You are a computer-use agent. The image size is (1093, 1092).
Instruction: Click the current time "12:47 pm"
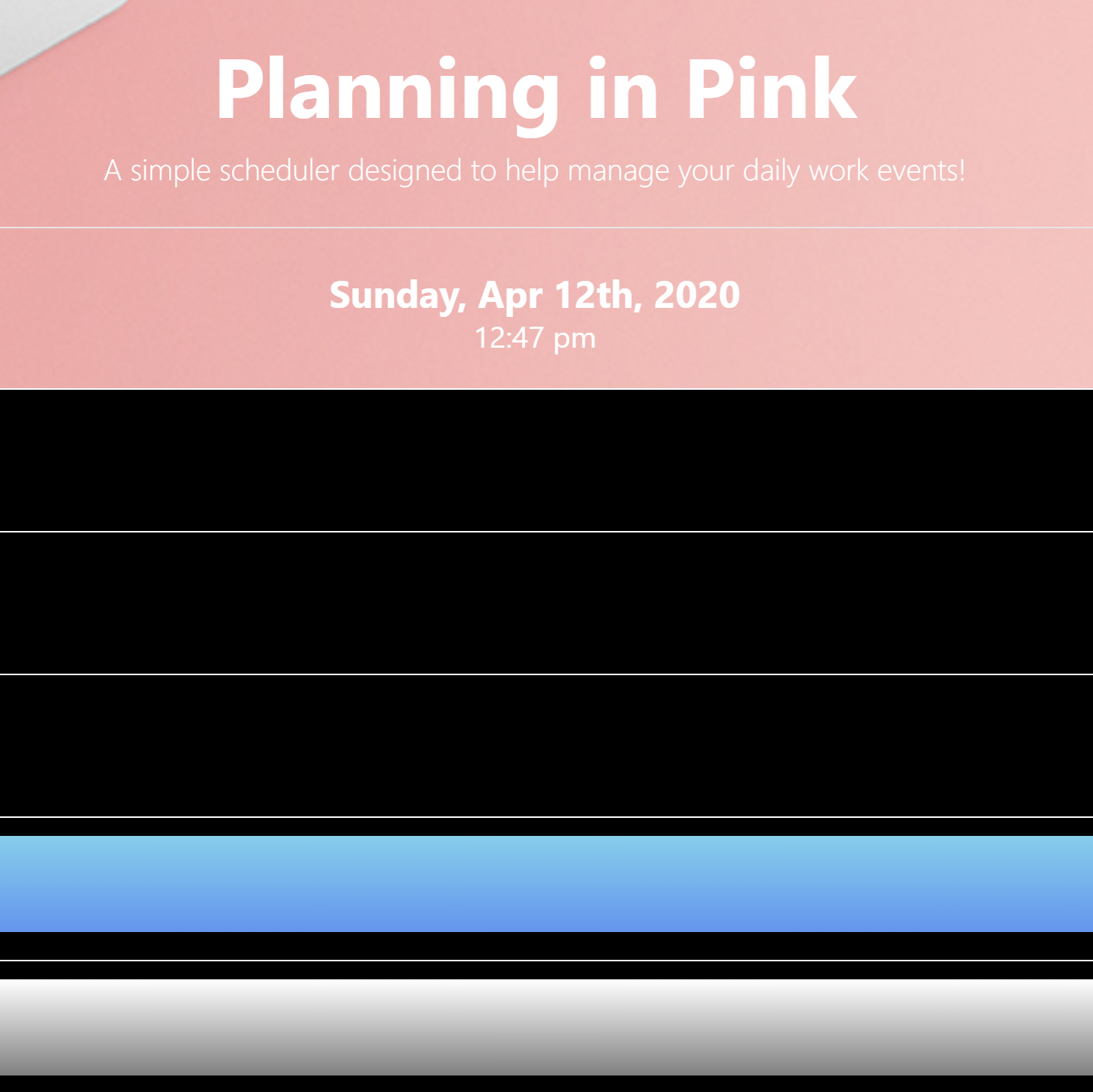(535, 338)
